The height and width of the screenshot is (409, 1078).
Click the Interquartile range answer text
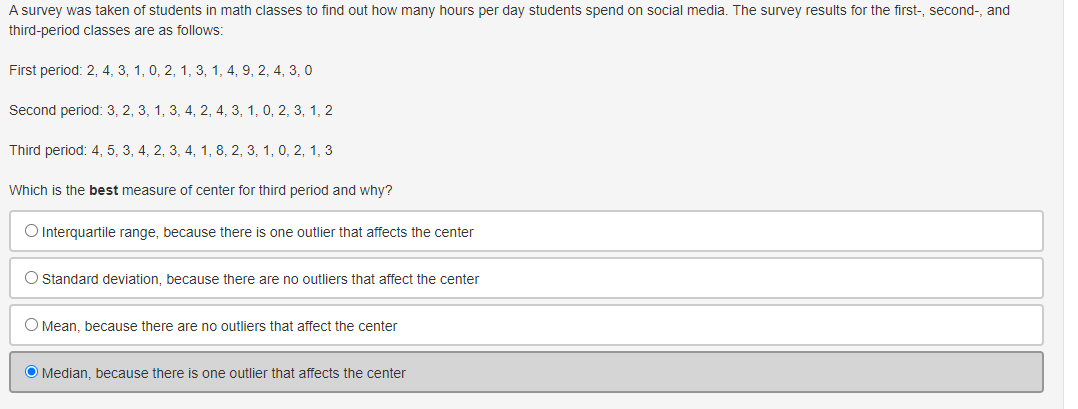click(x=257, y=232)
